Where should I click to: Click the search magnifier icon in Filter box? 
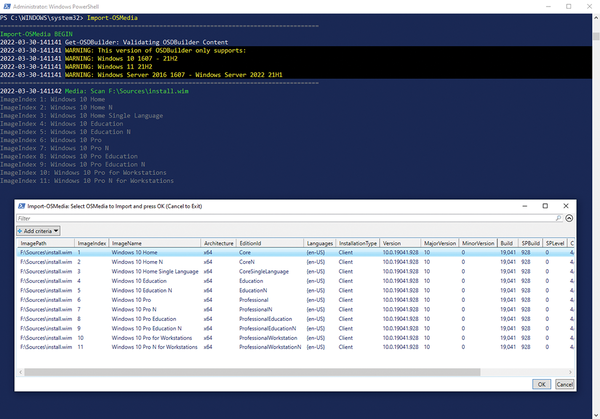click(x=558, y=218)
